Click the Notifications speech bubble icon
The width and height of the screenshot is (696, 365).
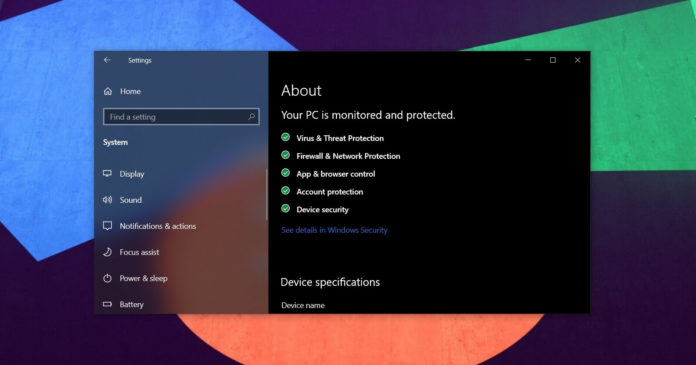click(107, 226)
